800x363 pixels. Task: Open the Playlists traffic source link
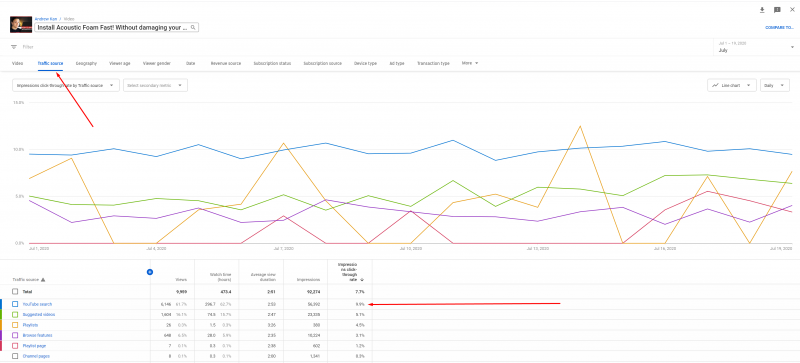tap(30, 325)
